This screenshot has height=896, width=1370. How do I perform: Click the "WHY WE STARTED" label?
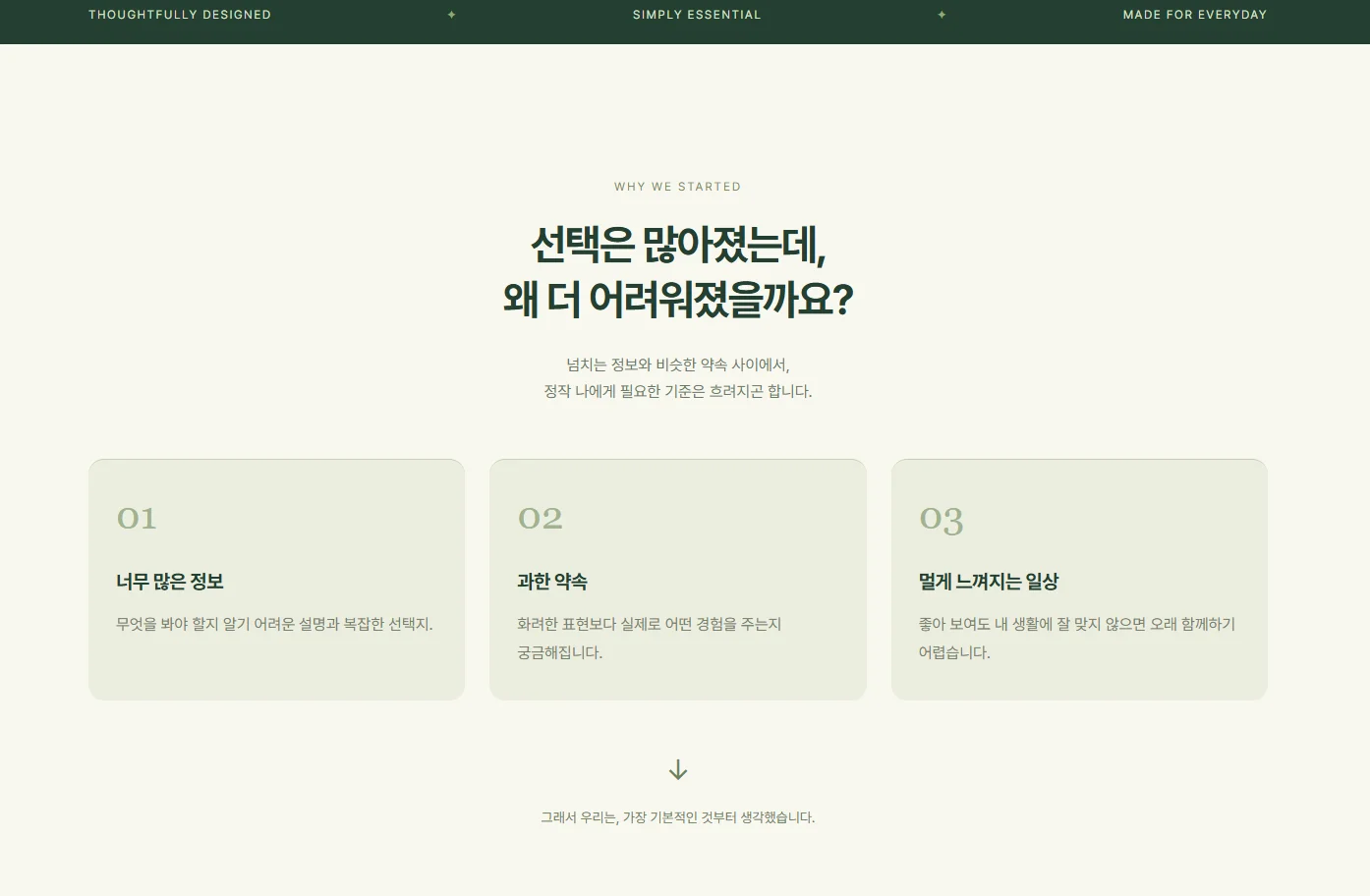(x=678, y=187)
